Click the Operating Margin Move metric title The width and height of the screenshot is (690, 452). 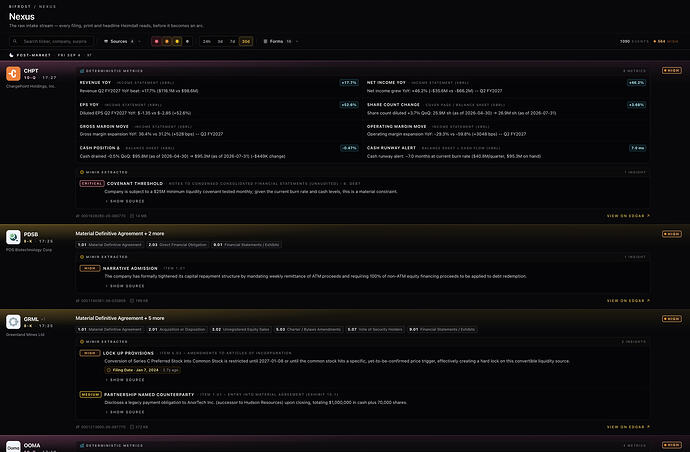(396, 126)
